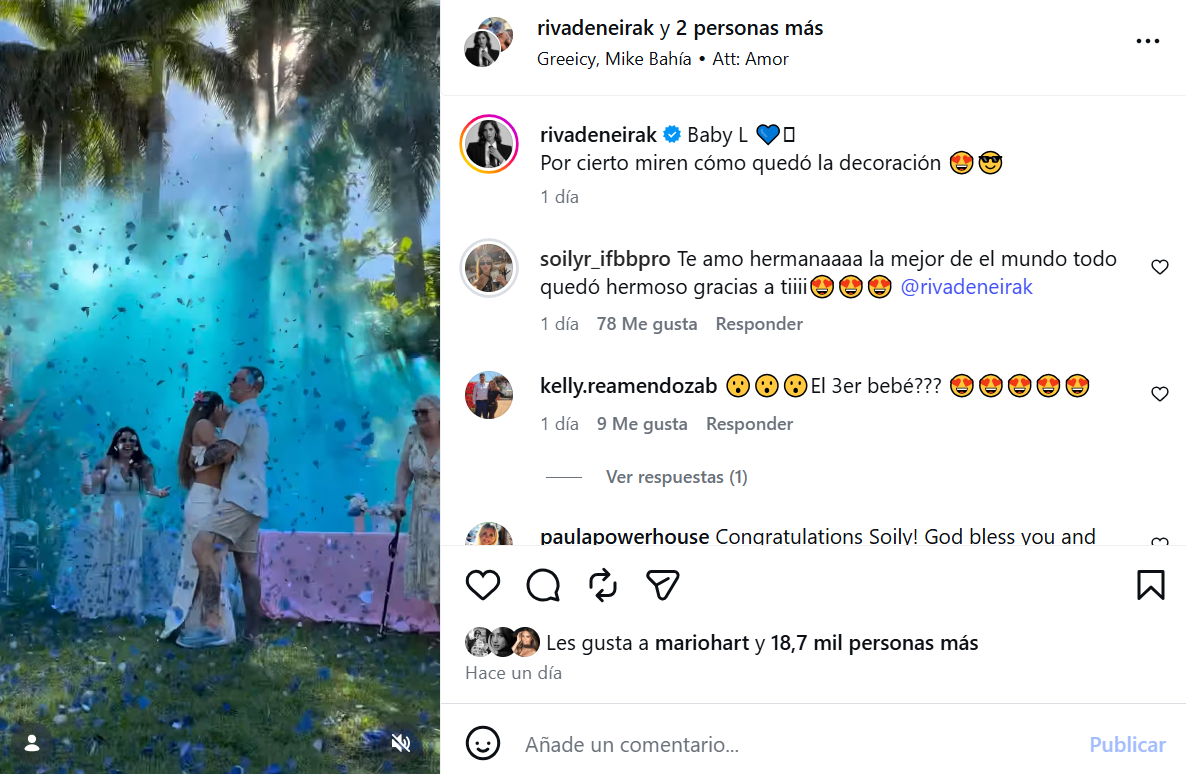
Task: Open '78 Me gusta' likes list
Action: click(x=646, y=323)
